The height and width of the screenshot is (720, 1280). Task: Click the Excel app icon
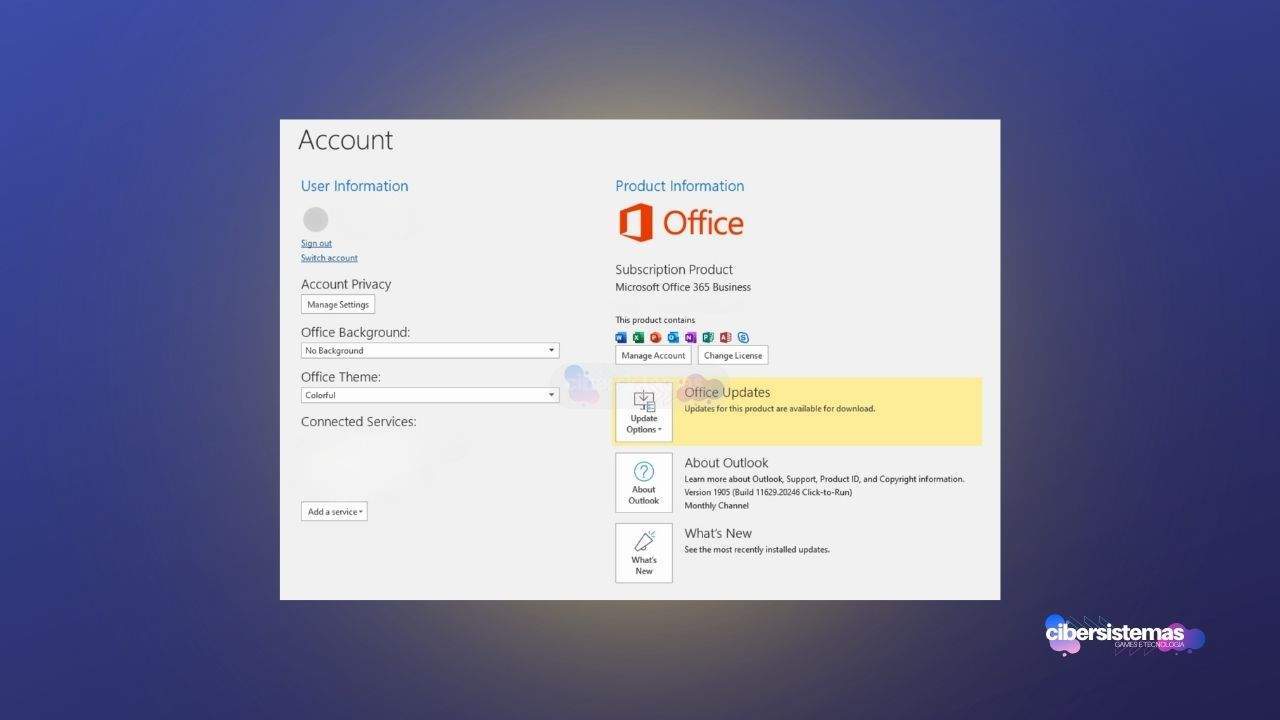(x=638, y=337)
